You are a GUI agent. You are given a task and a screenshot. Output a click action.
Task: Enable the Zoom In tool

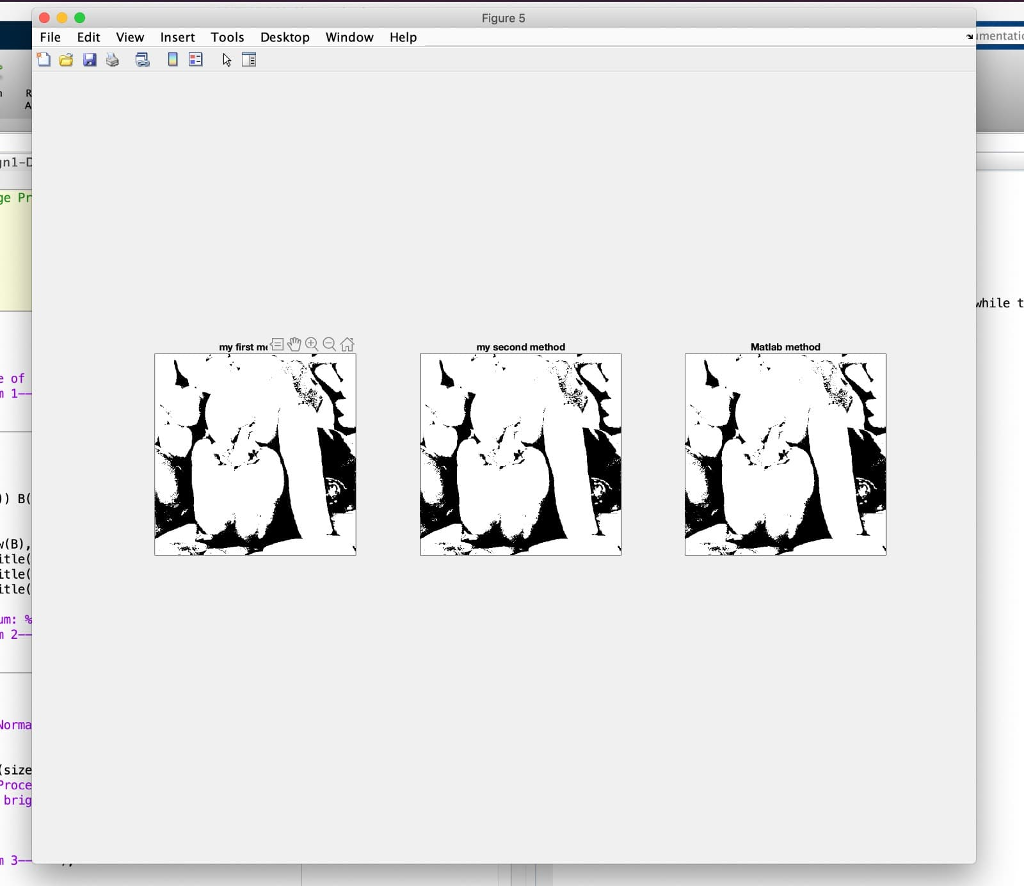(x=311, y=344)
